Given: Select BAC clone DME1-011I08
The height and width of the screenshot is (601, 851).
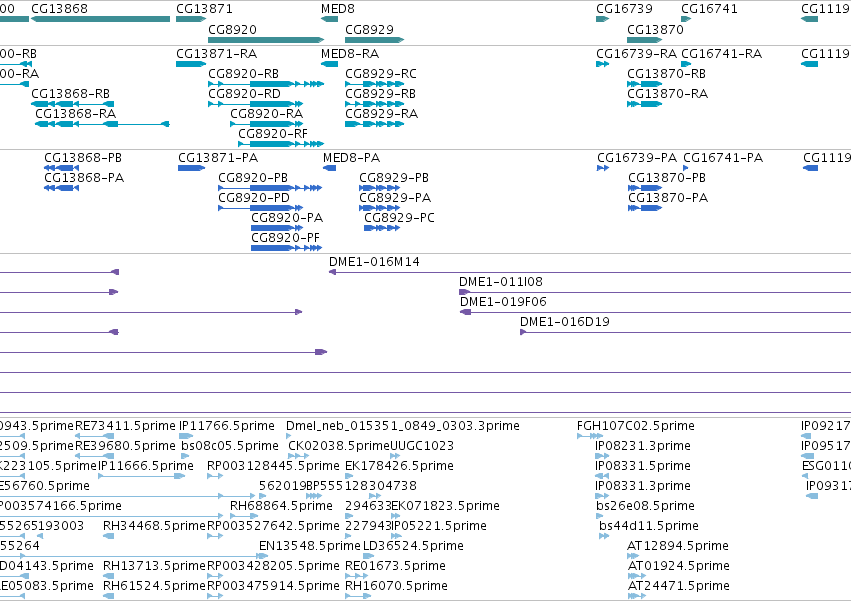Looking at the screenshot, I should [655, 293].
